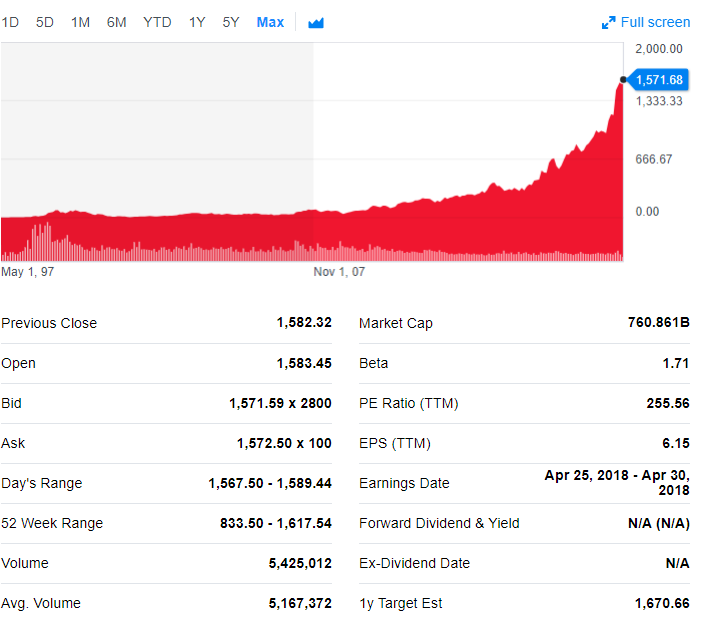Select the 1D time range
The image size is (704, 623).
[10, 22]
